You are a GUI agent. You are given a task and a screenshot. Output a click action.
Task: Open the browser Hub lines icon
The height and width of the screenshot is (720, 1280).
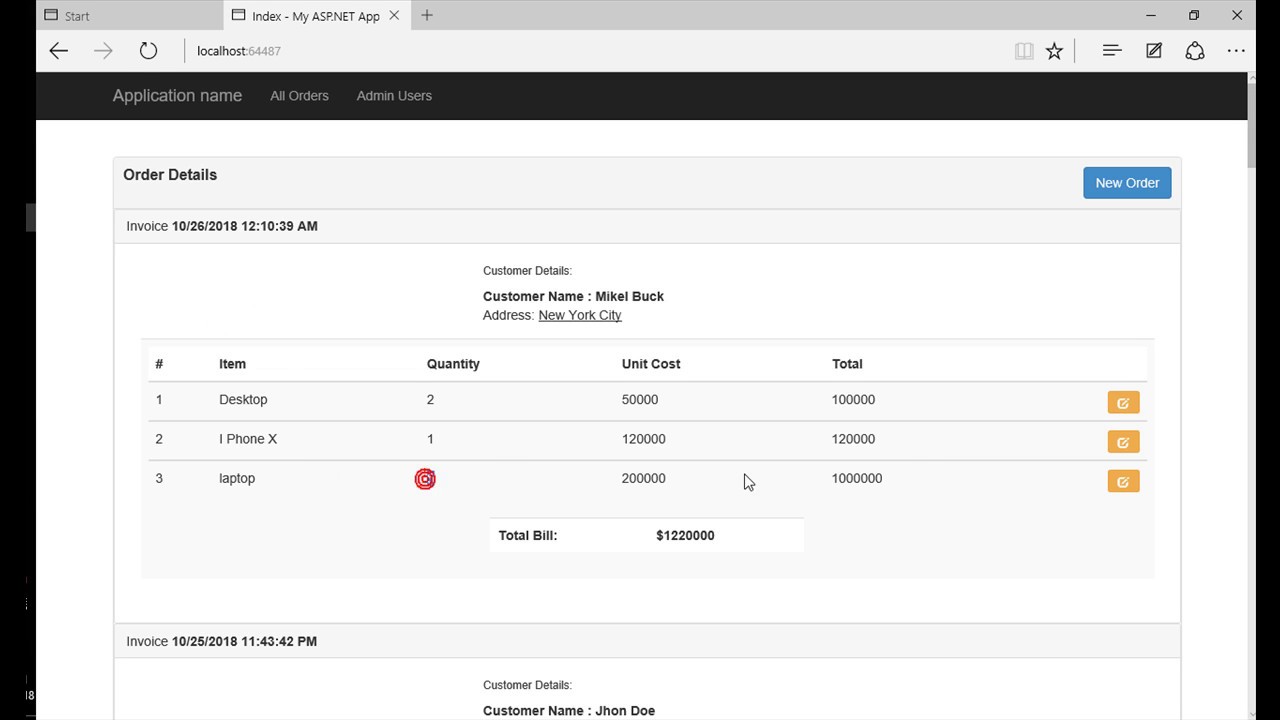tap(1112, 51)
